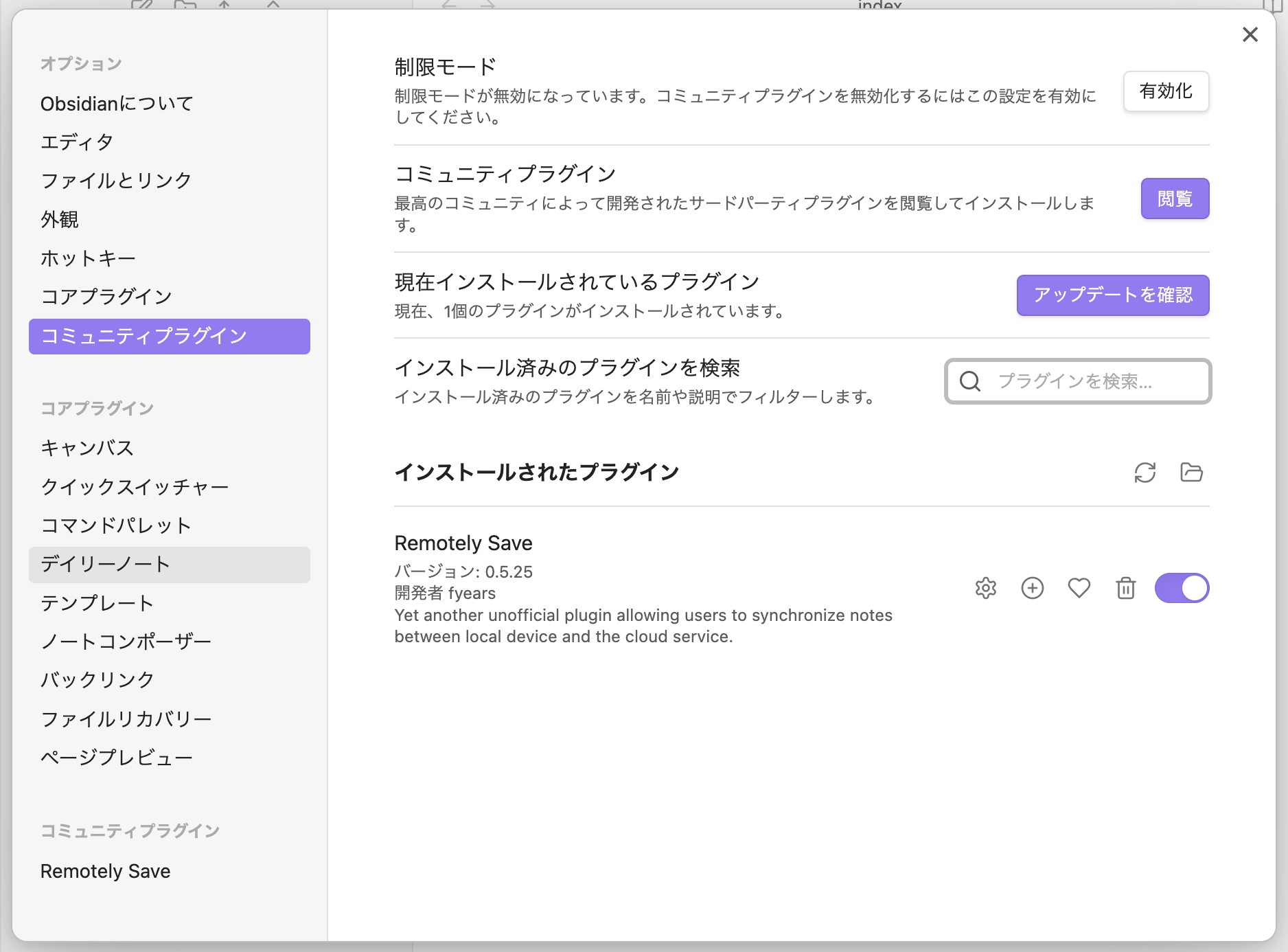This screenshot has height=952, width=1288.
Task: Disable the Remotely Save plugin toggle
Action: tap(1182, 588)
